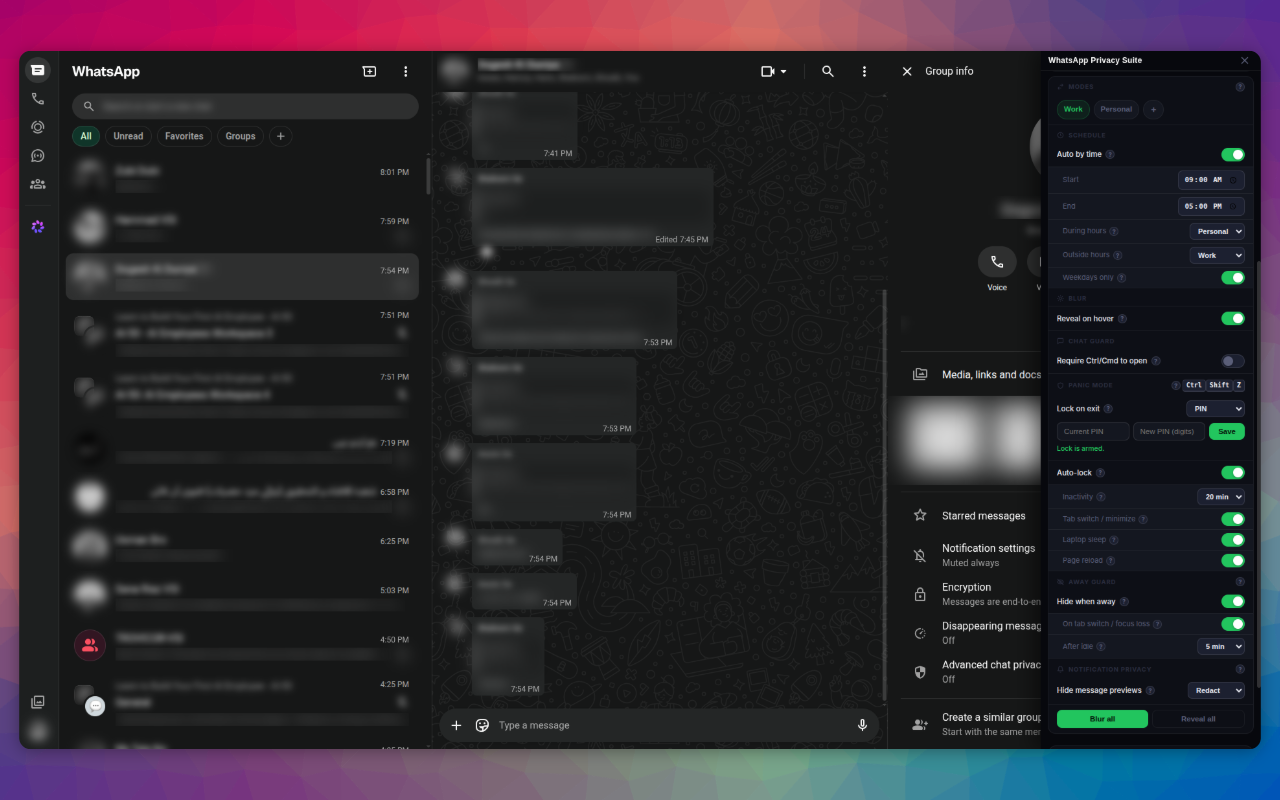Click help icon next to Auto by time
Screen dimensions: 1280x800
pos(1110,155)
